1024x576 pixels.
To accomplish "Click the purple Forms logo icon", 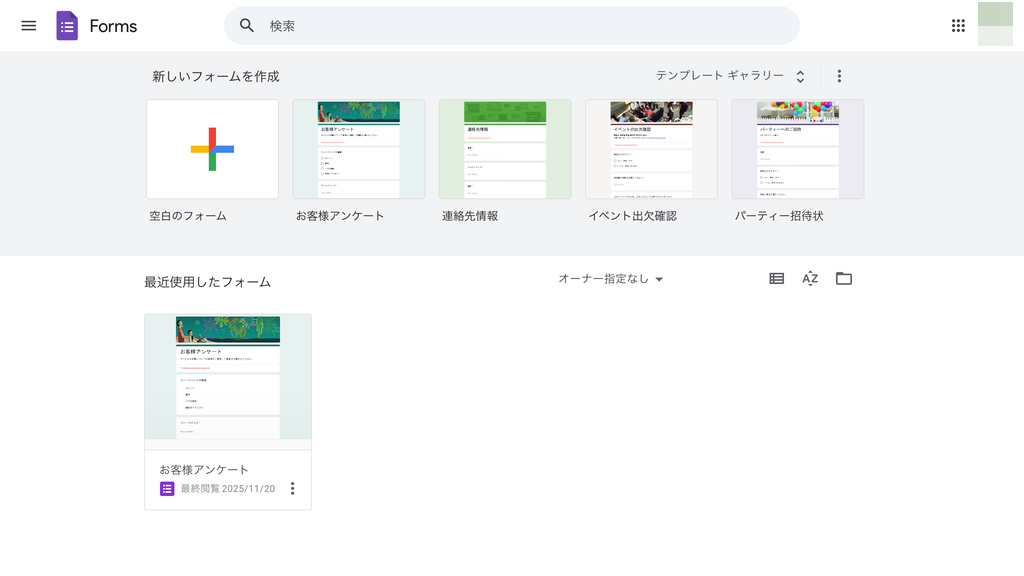I will [x=67, y=26].
